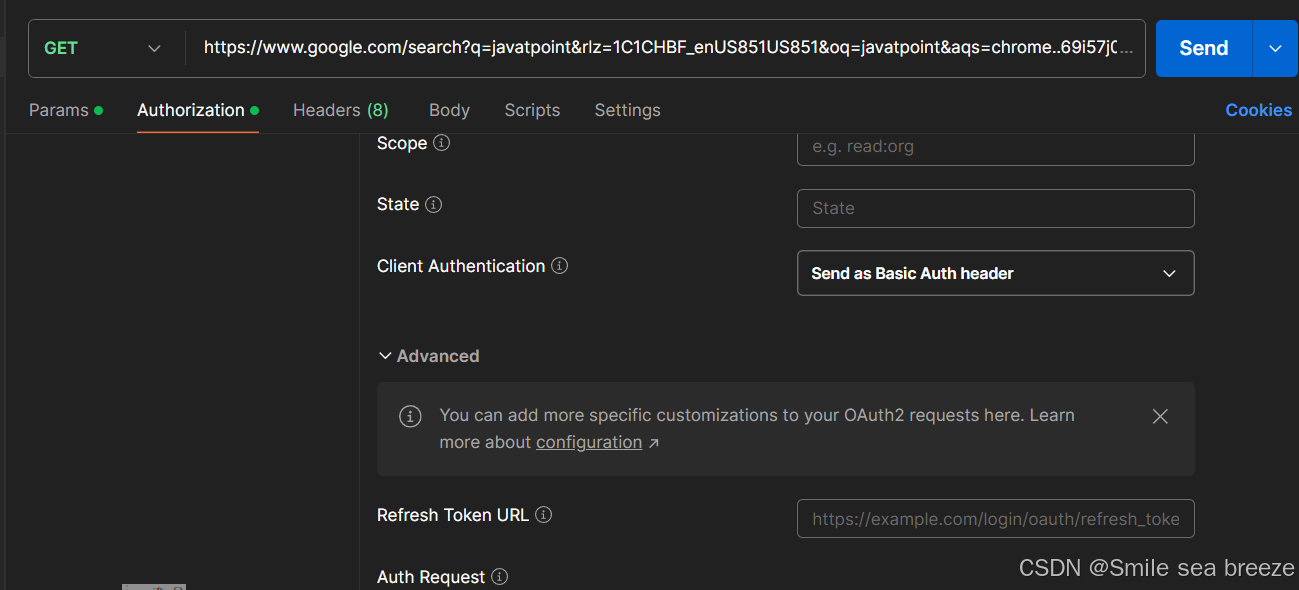Click the Refresh Token URL info icon
This screenshot has width=1299, height=590.
click(x=543, y=514)
